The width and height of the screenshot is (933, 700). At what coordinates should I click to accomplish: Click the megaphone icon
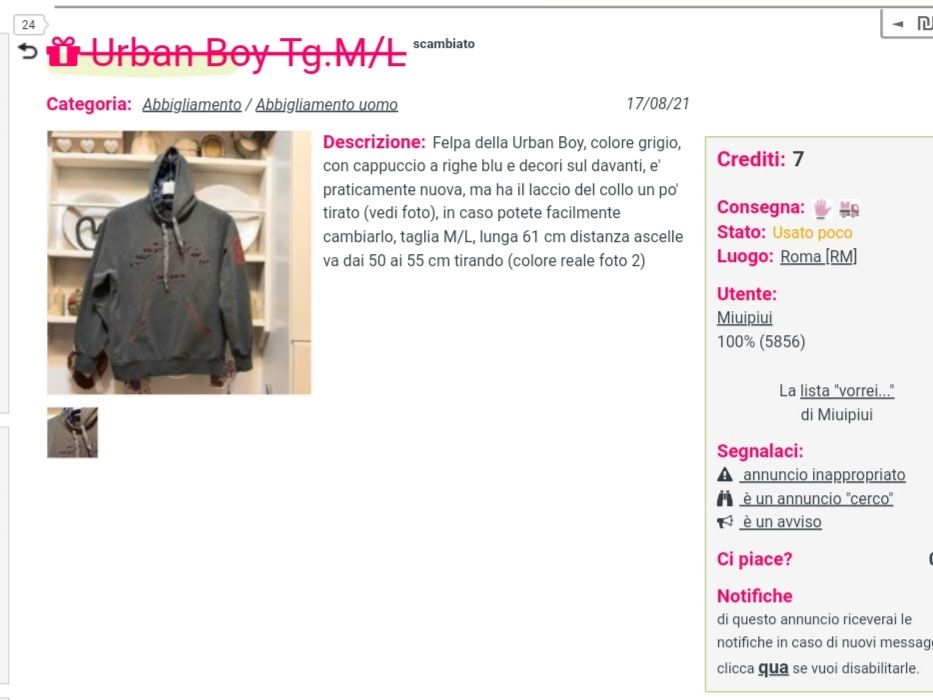coord(725,522)
